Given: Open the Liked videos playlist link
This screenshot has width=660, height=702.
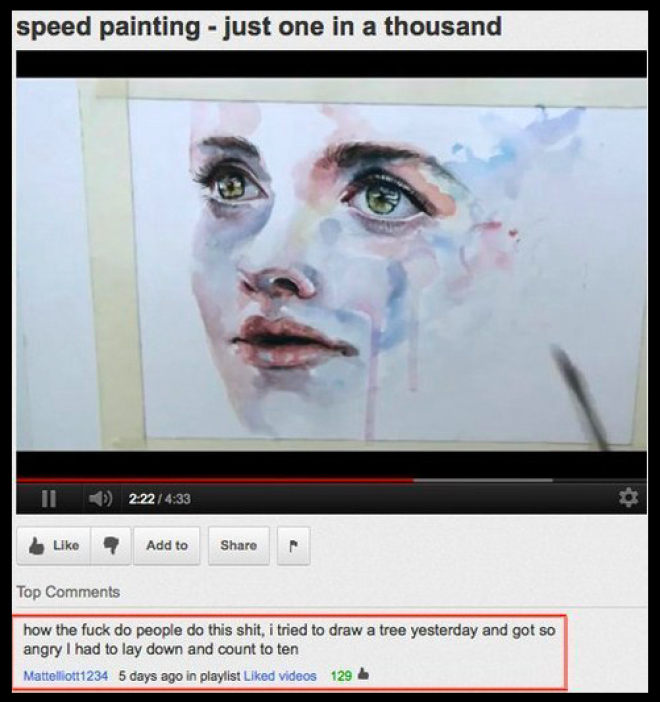Looking at the screenshot, I should click(280, 676).
